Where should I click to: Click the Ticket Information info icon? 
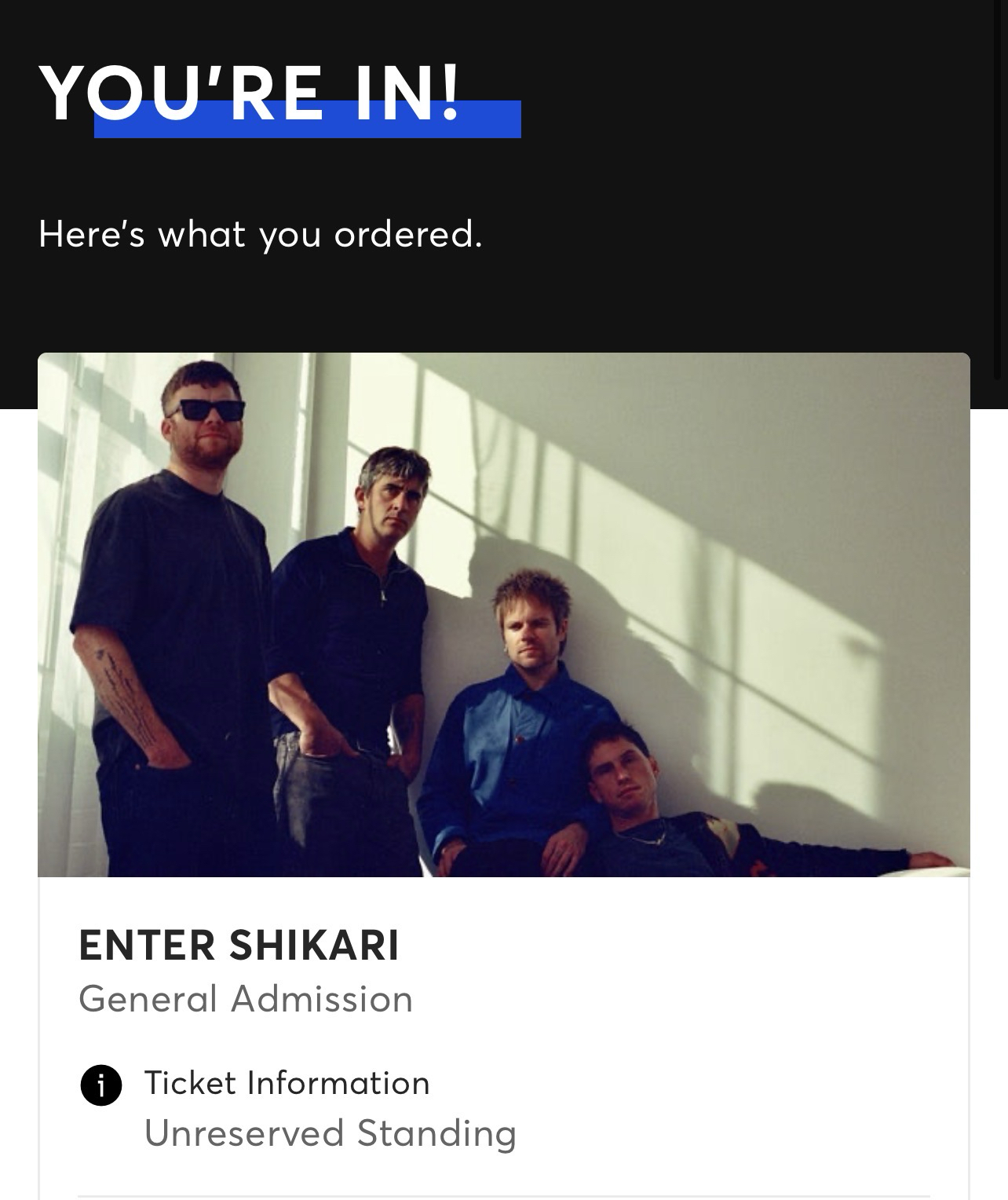101,1085
